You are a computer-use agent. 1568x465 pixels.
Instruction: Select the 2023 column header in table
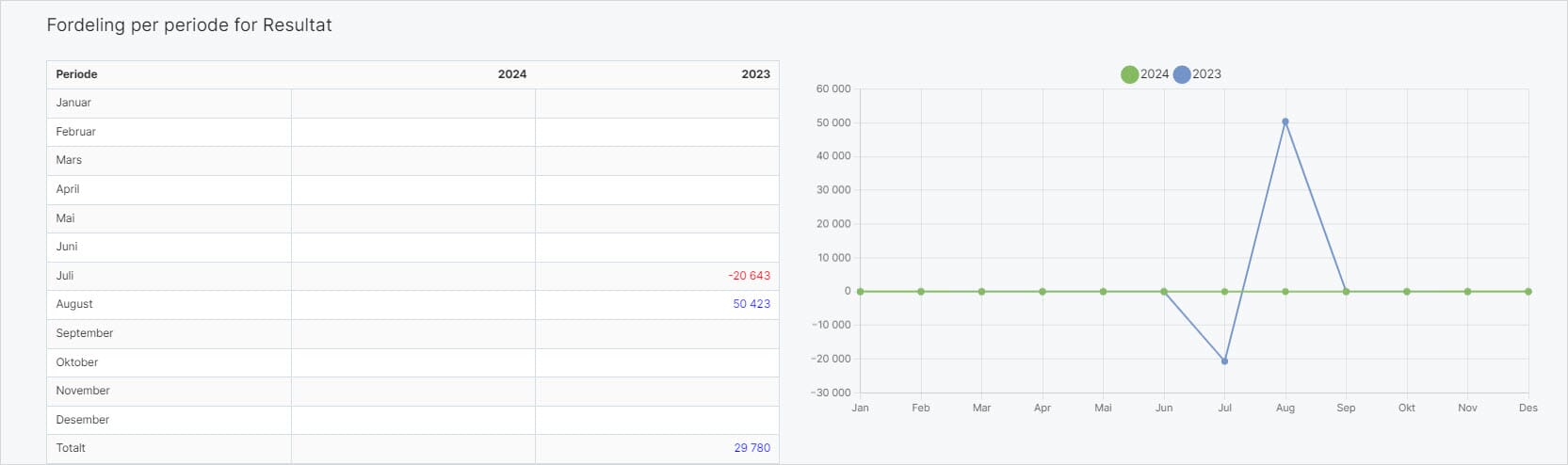755,74
